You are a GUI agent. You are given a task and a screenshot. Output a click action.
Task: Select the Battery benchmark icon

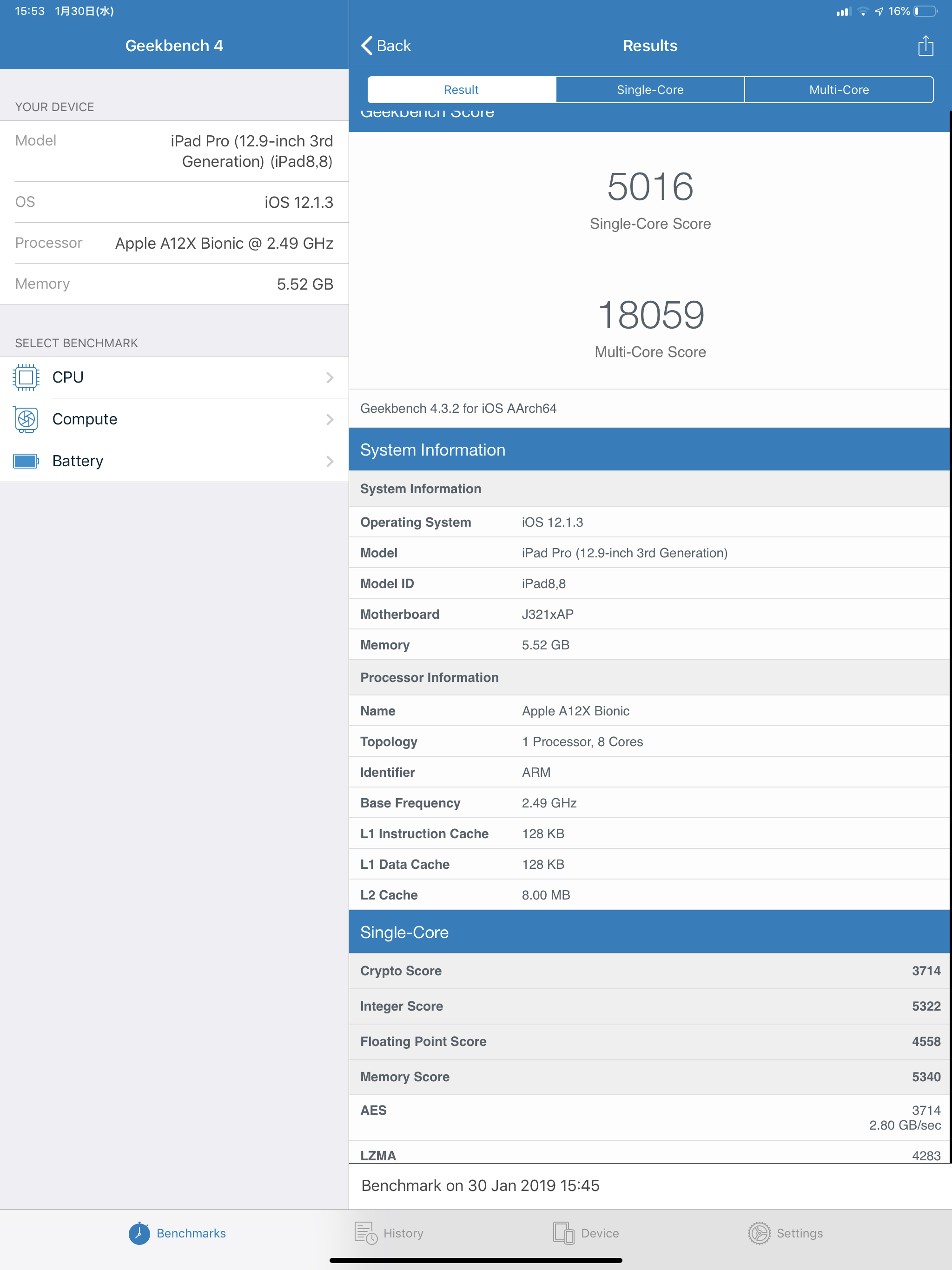(x=26, y=461)
